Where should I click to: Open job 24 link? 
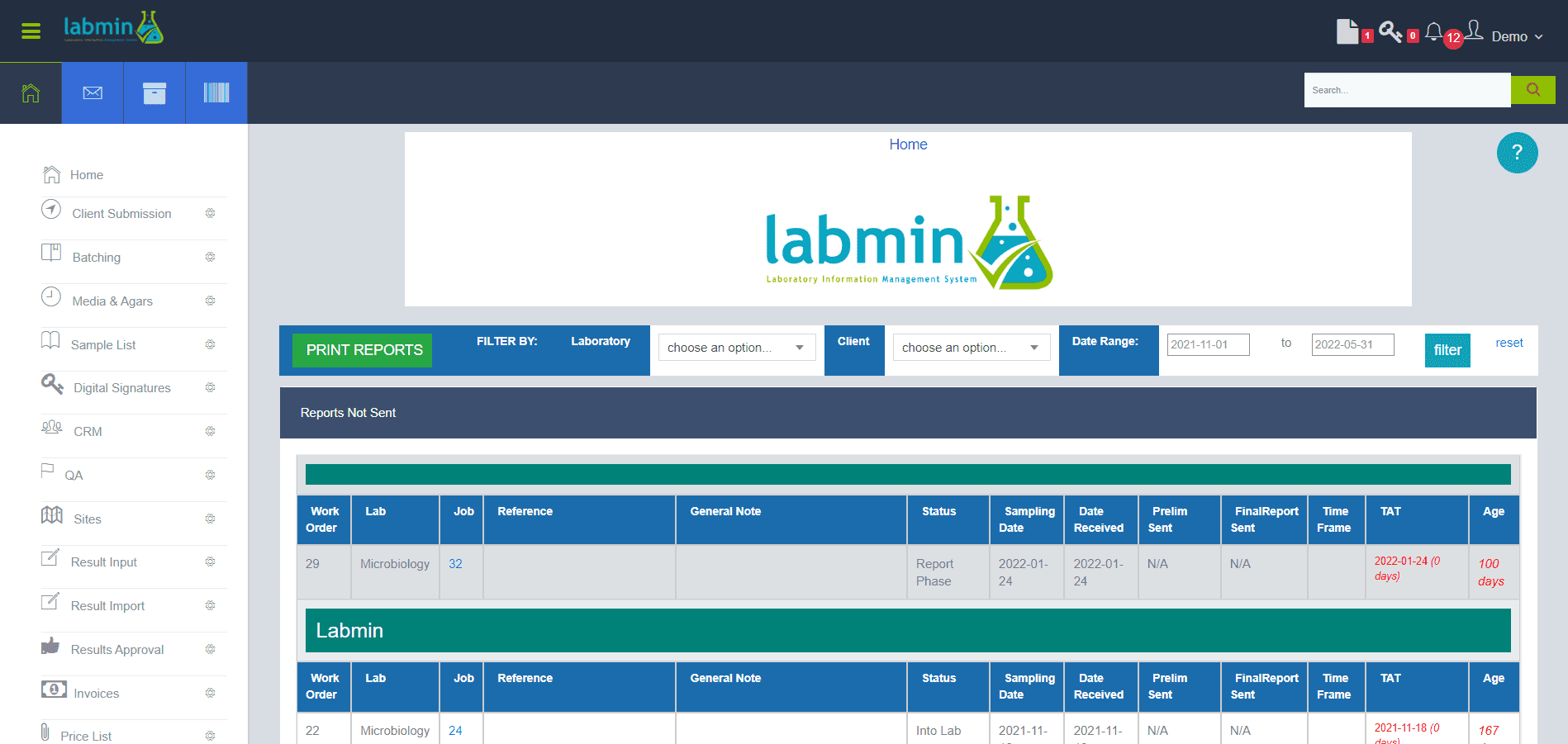(455, 731)
